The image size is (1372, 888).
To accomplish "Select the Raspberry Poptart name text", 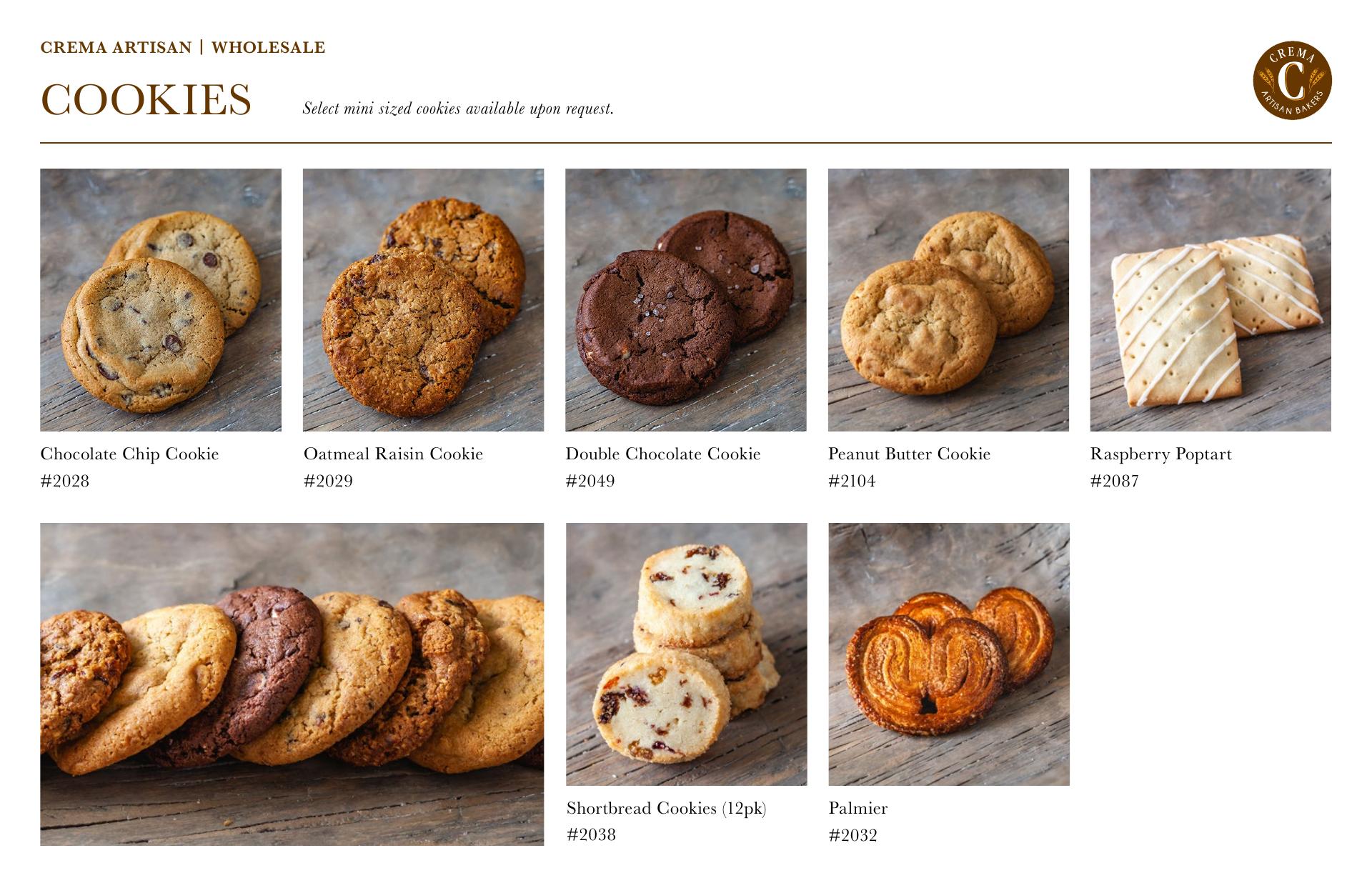I will pos(1161,454).
